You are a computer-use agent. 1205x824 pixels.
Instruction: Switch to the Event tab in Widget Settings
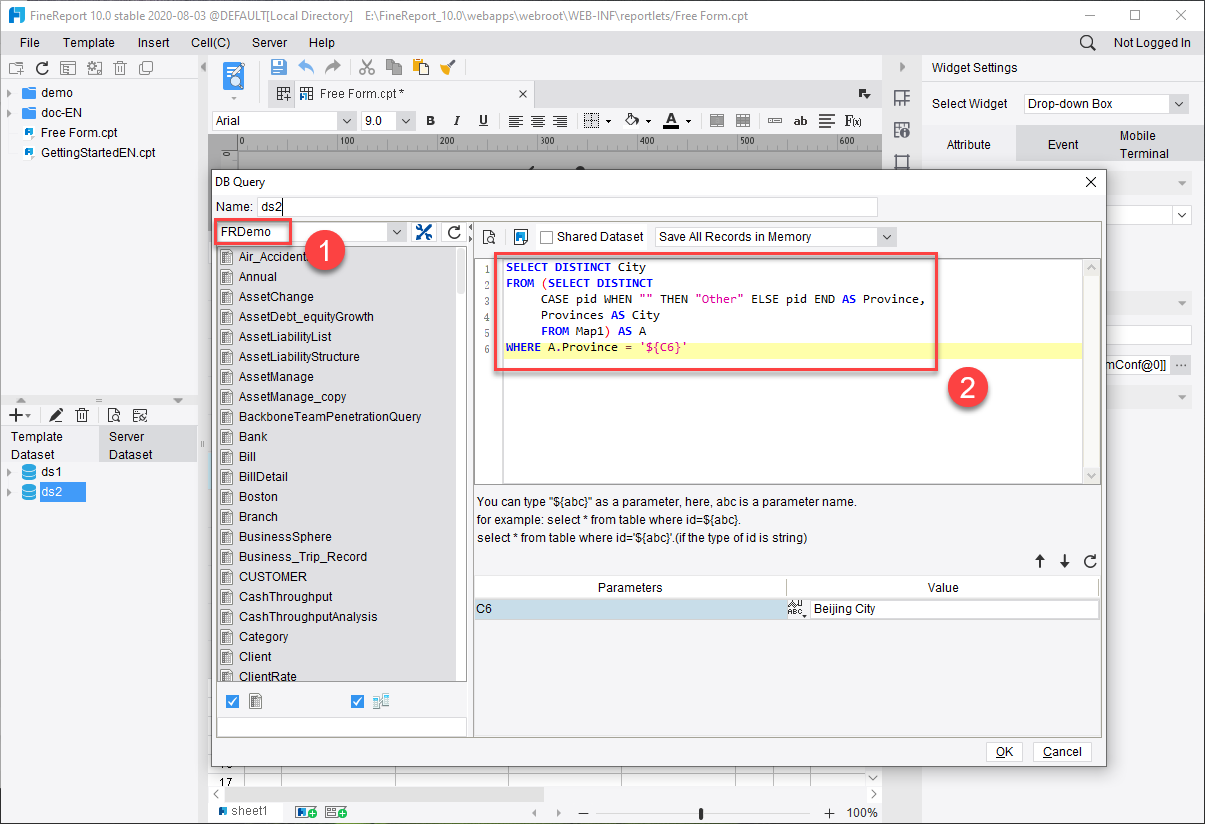(1063, 144)
